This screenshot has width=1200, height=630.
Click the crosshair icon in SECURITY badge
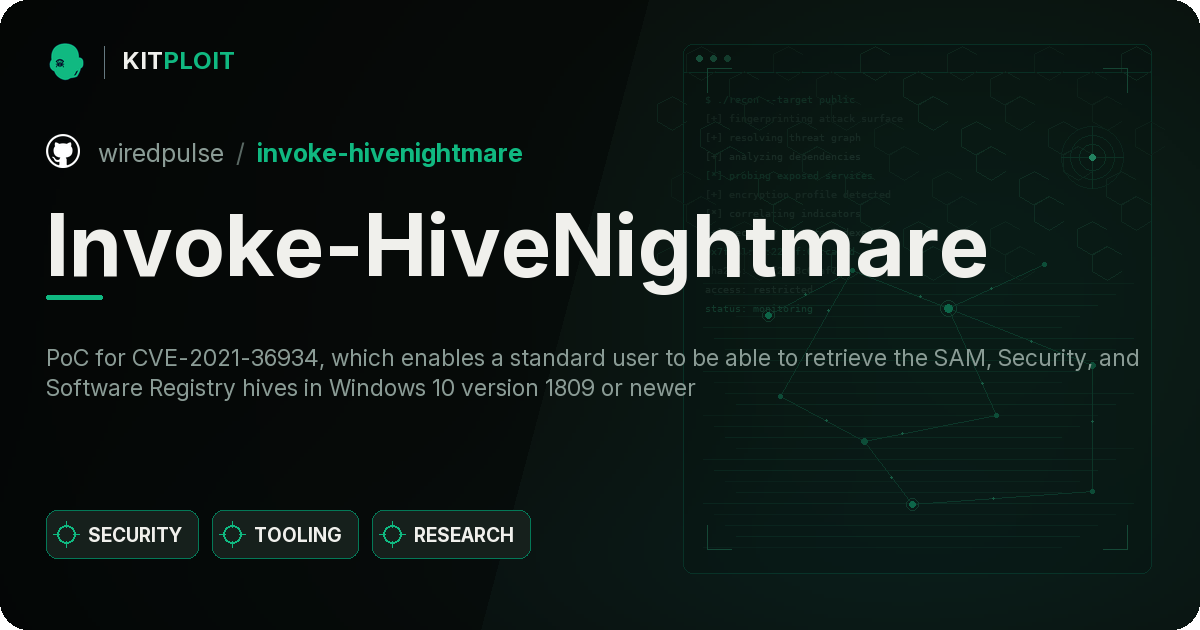pyautogui.click(x=67, y=535)
